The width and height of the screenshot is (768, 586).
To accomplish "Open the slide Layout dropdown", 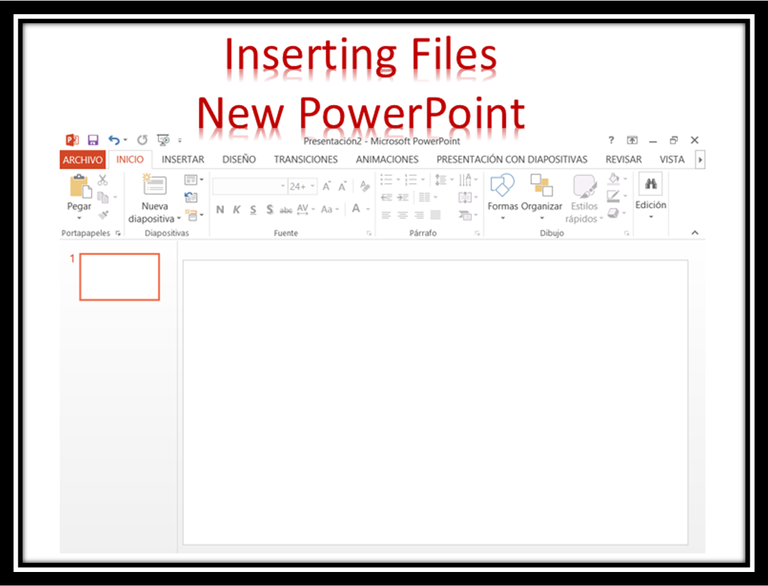I will 194,179.
